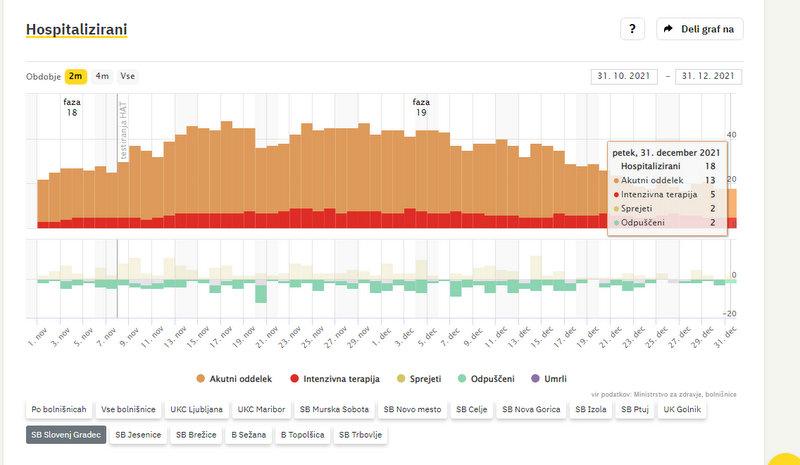Switch period to 4m
This screenshot has width=800, height=465.
(102, 76)
